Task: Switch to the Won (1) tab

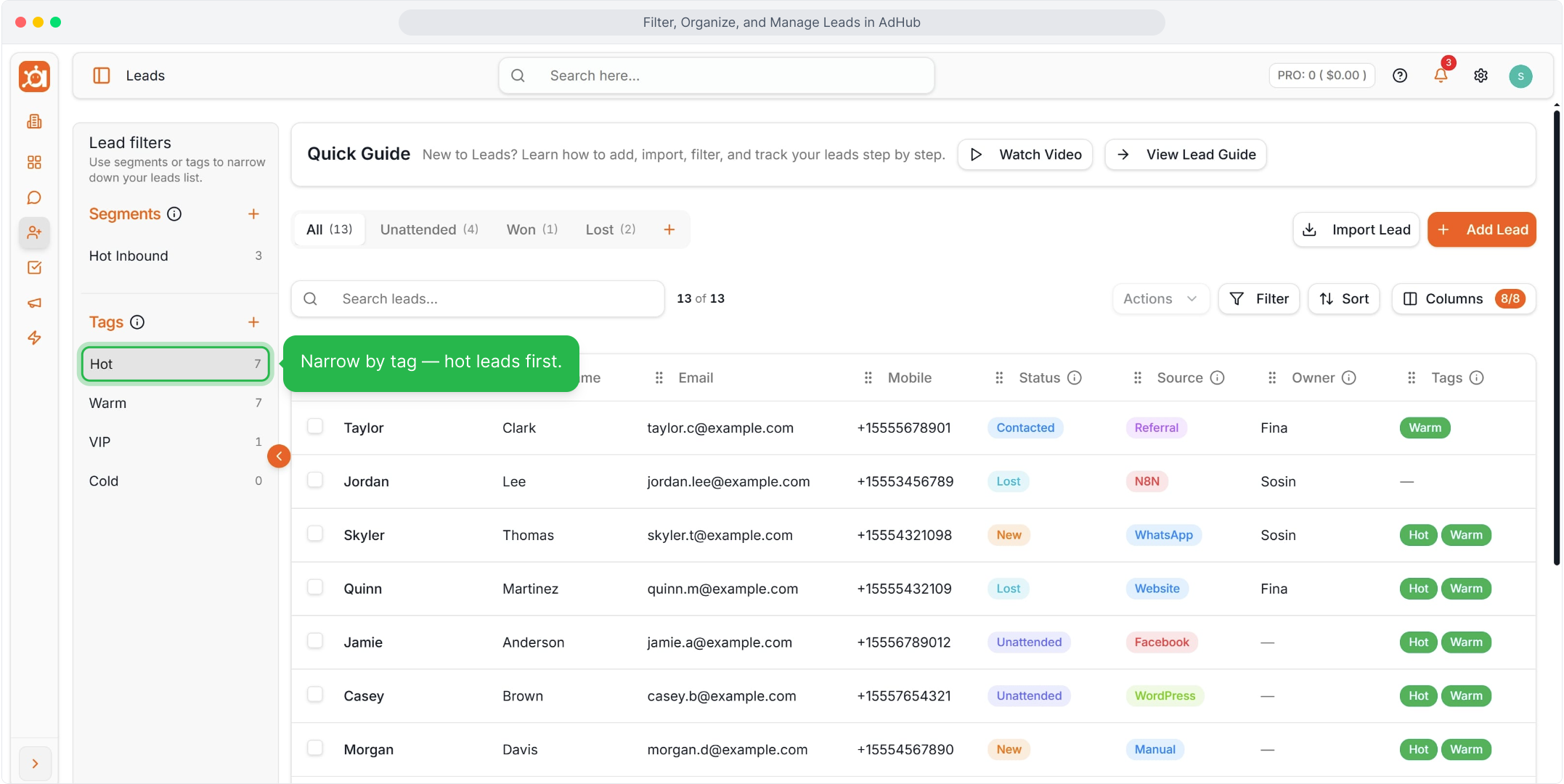Action: pos(532,229)
